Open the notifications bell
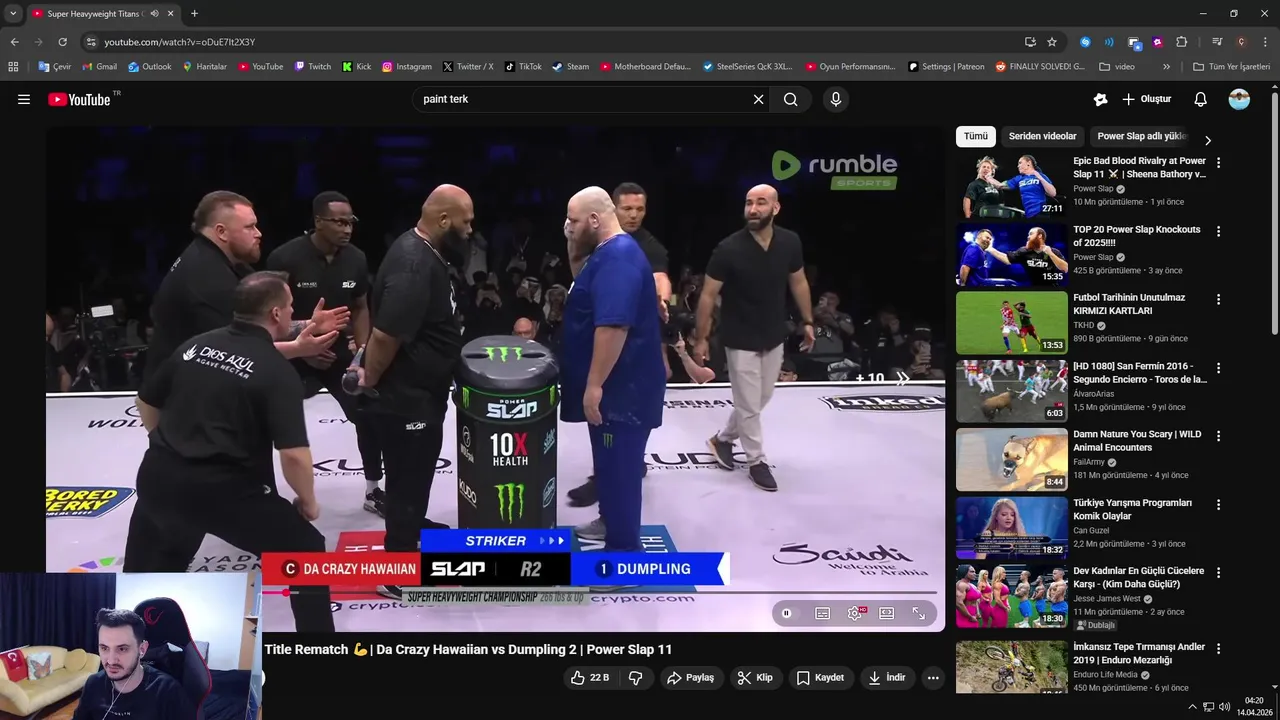 pos(1201,99)
